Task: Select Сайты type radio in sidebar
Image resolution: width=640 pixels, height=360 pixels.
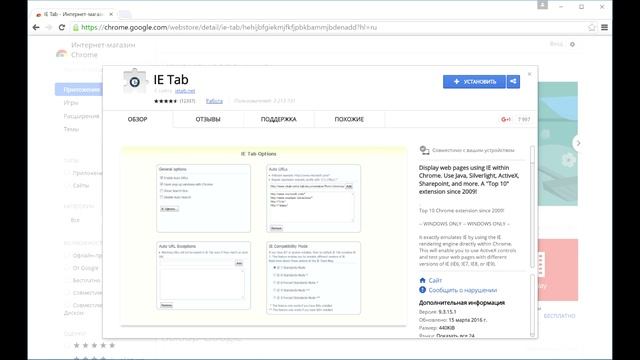Action: (x=67, y=186)
